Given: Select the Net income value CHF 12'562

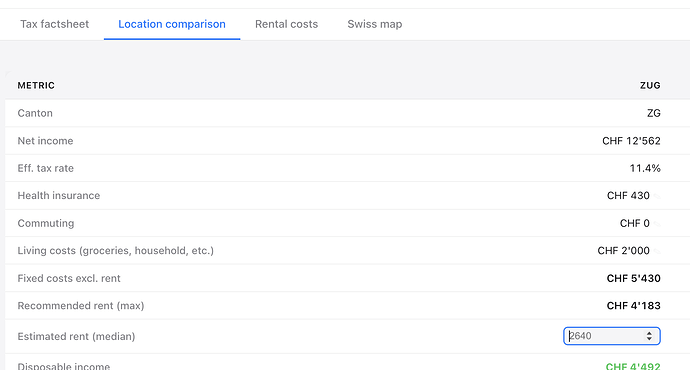Looking at the screenshot, I should click(631, 141).
